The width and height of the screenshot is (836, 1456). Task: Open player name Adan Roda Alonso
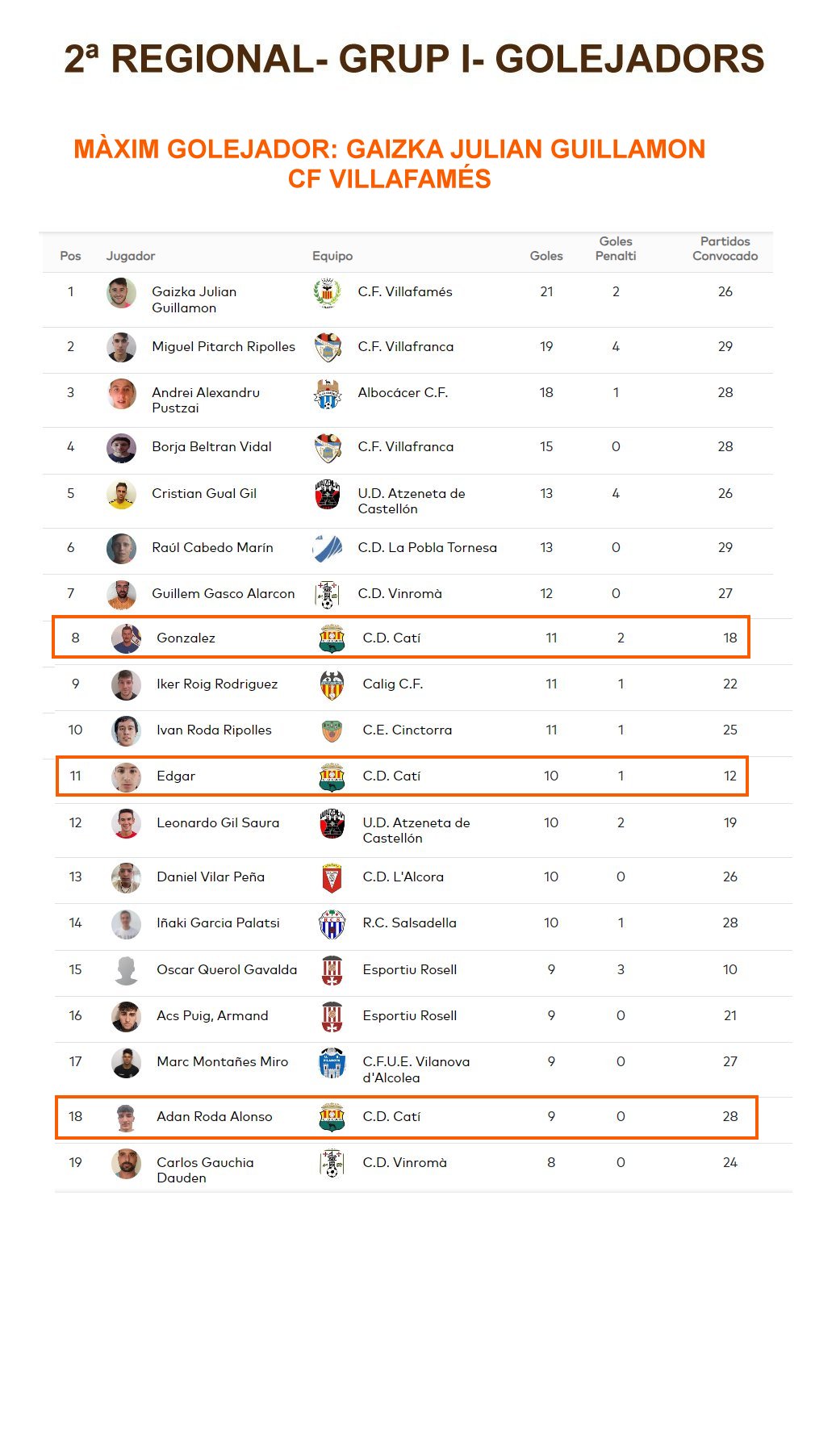[215, 1117]
